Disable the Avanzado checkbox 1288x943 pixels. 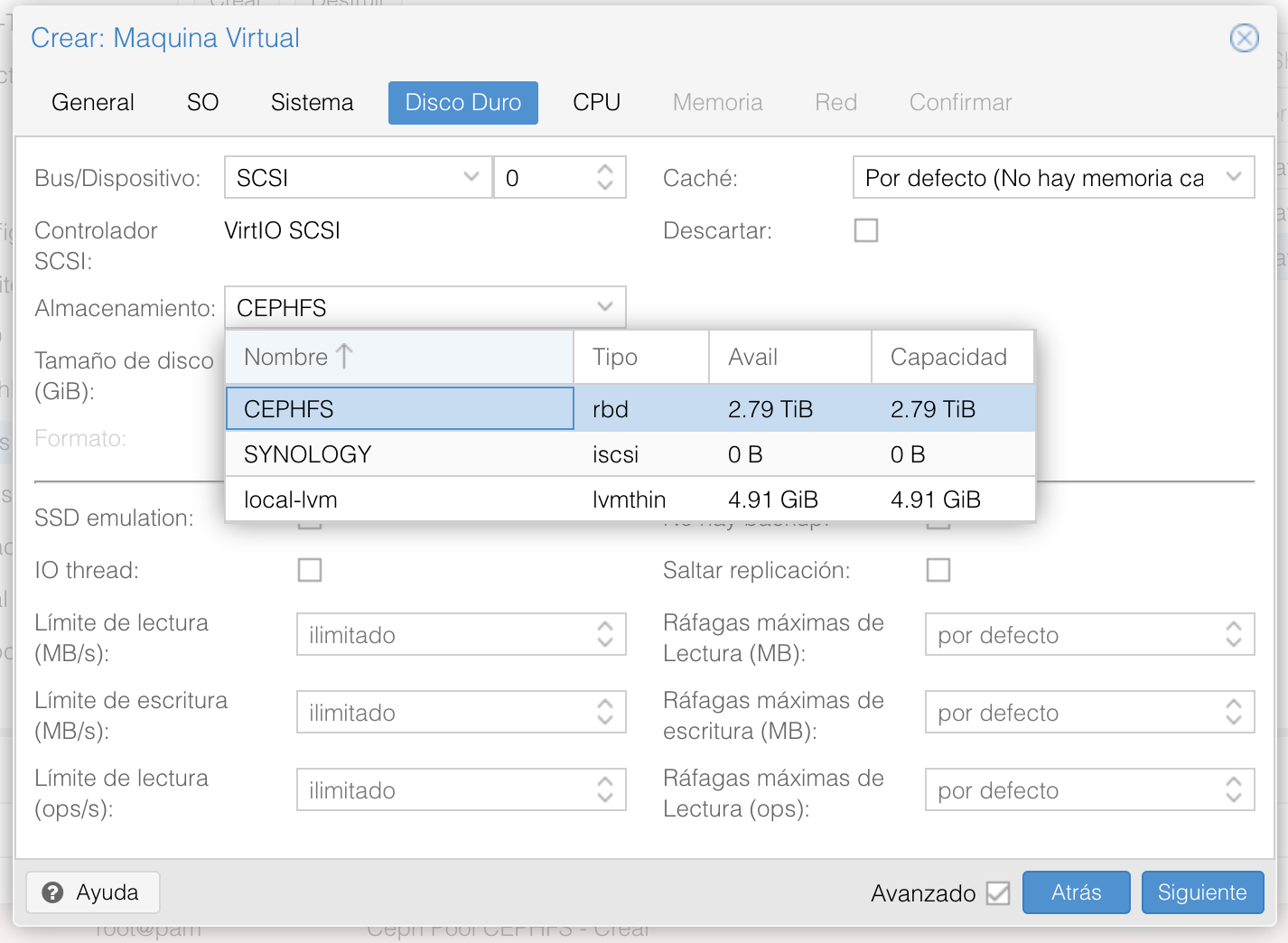(x=997, y=892)
